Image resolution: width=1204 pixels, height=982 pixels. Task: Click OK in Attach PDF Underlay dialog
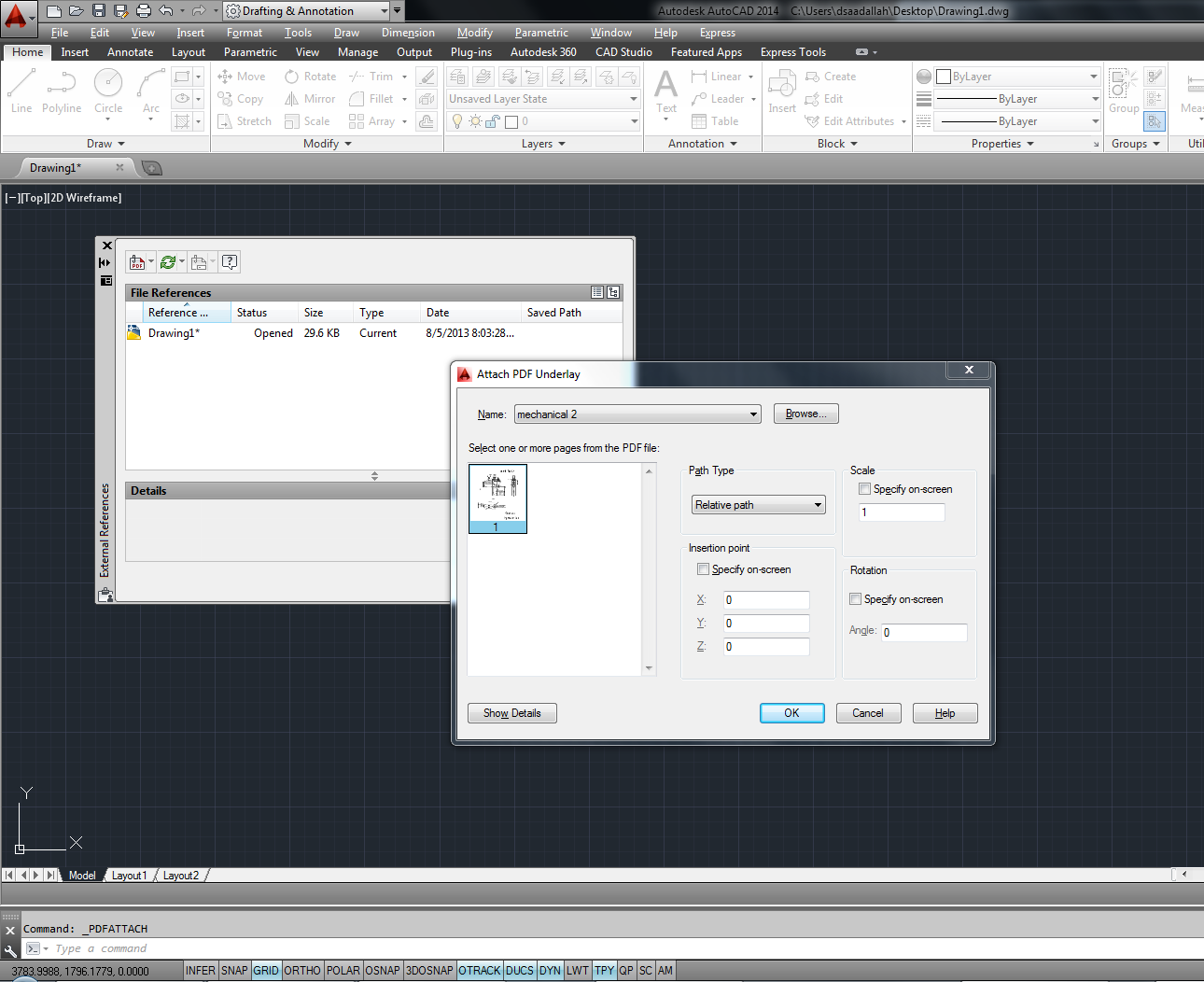click(x=792, y=713)
